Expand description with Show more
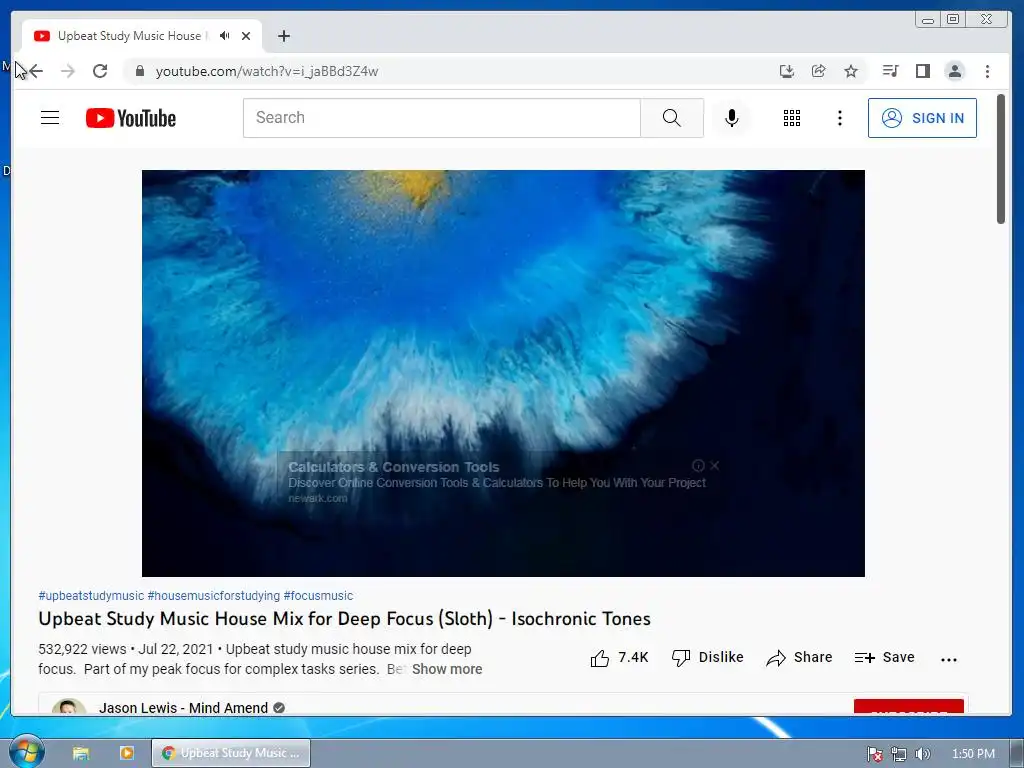Image resolution: width=1024 pixels, height=768 pixels. coord(447,669)
